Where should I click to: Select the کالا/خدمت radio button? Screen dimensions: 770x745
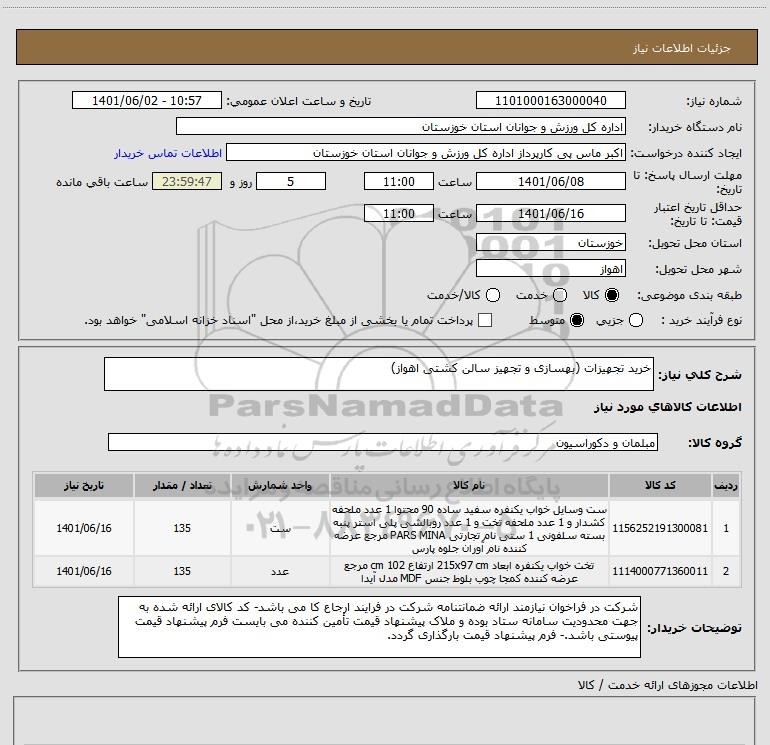[493, 295]
